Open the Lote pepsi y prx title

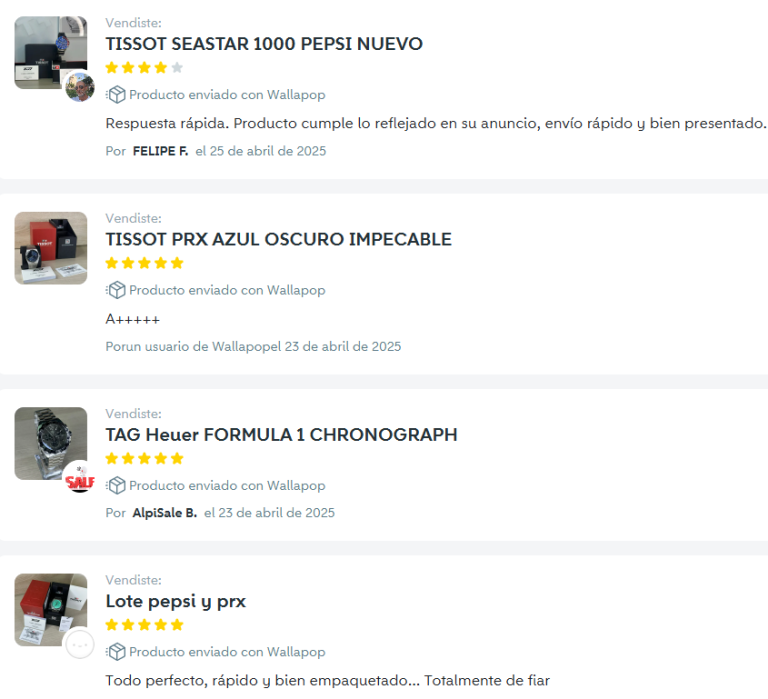tap(175, 602)
